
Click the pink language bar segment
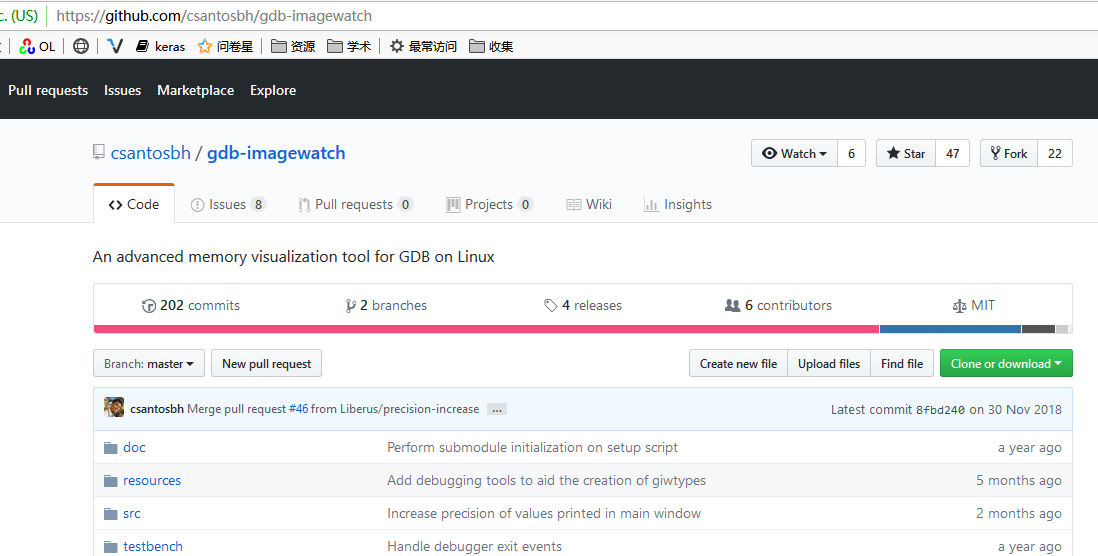coord(486,329)
